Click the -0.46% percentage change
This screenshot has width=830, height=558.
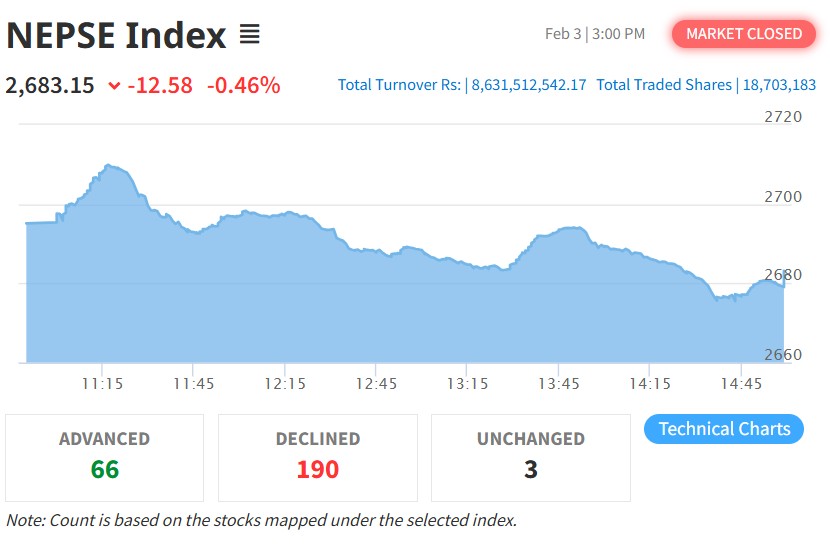243,86
